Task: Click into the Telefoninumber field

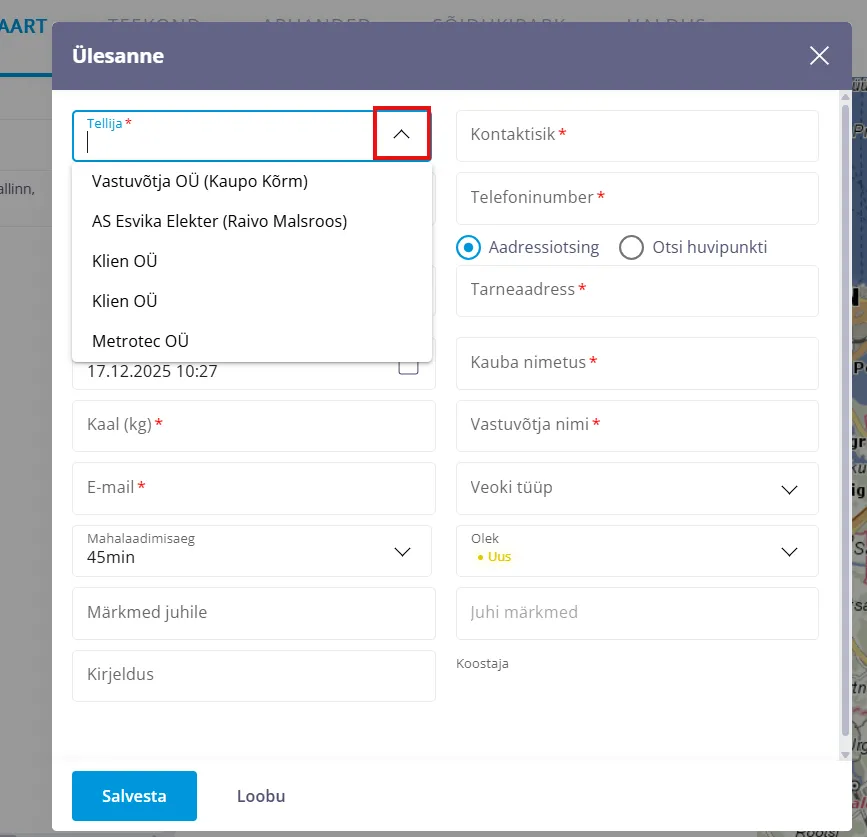Action: click(x=637, y=198)
